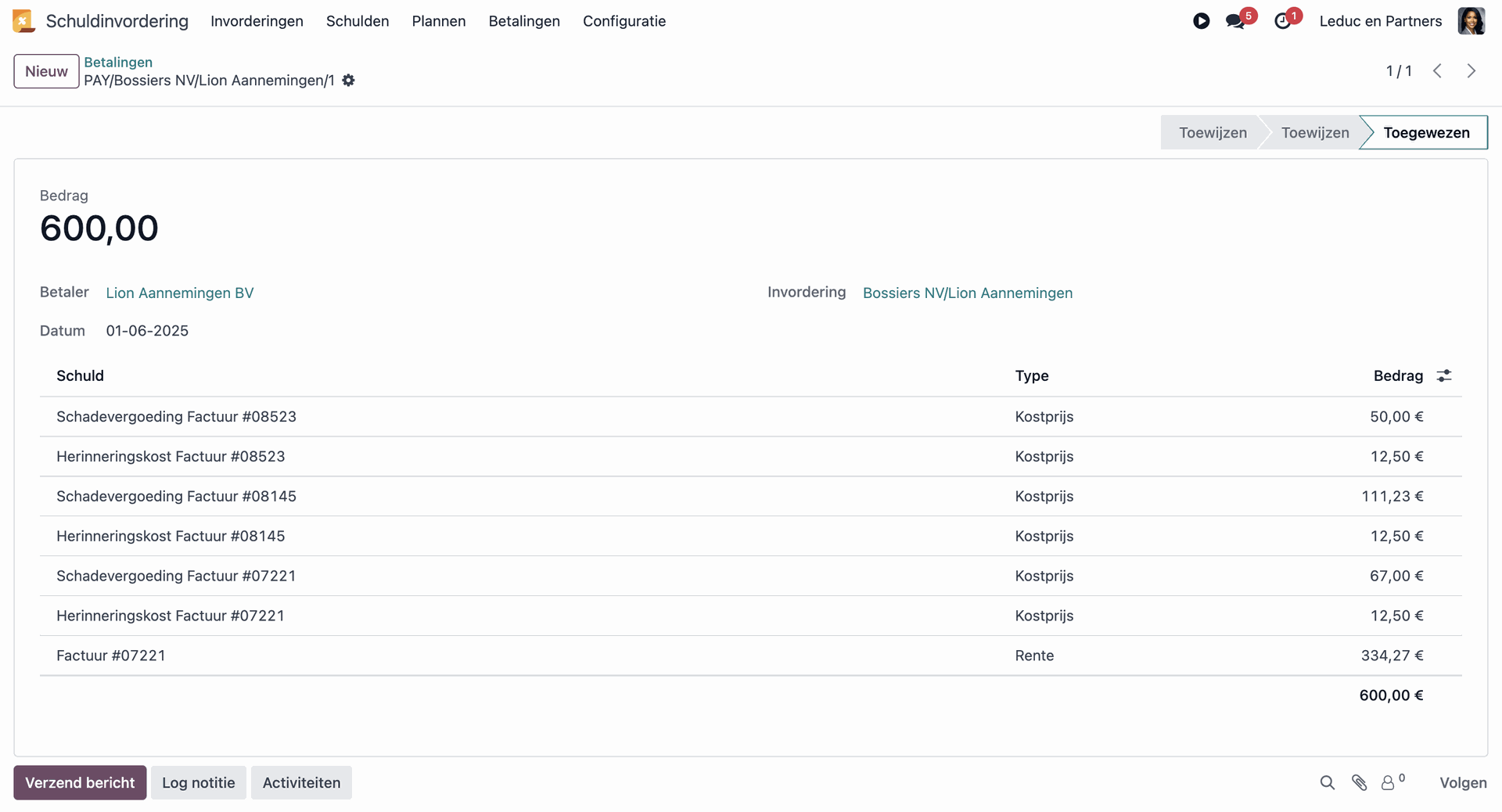Screen dimensions: 1502x812
Task: Go to next record arrow
Action: pyautogui.click(x=1471, y=71)
